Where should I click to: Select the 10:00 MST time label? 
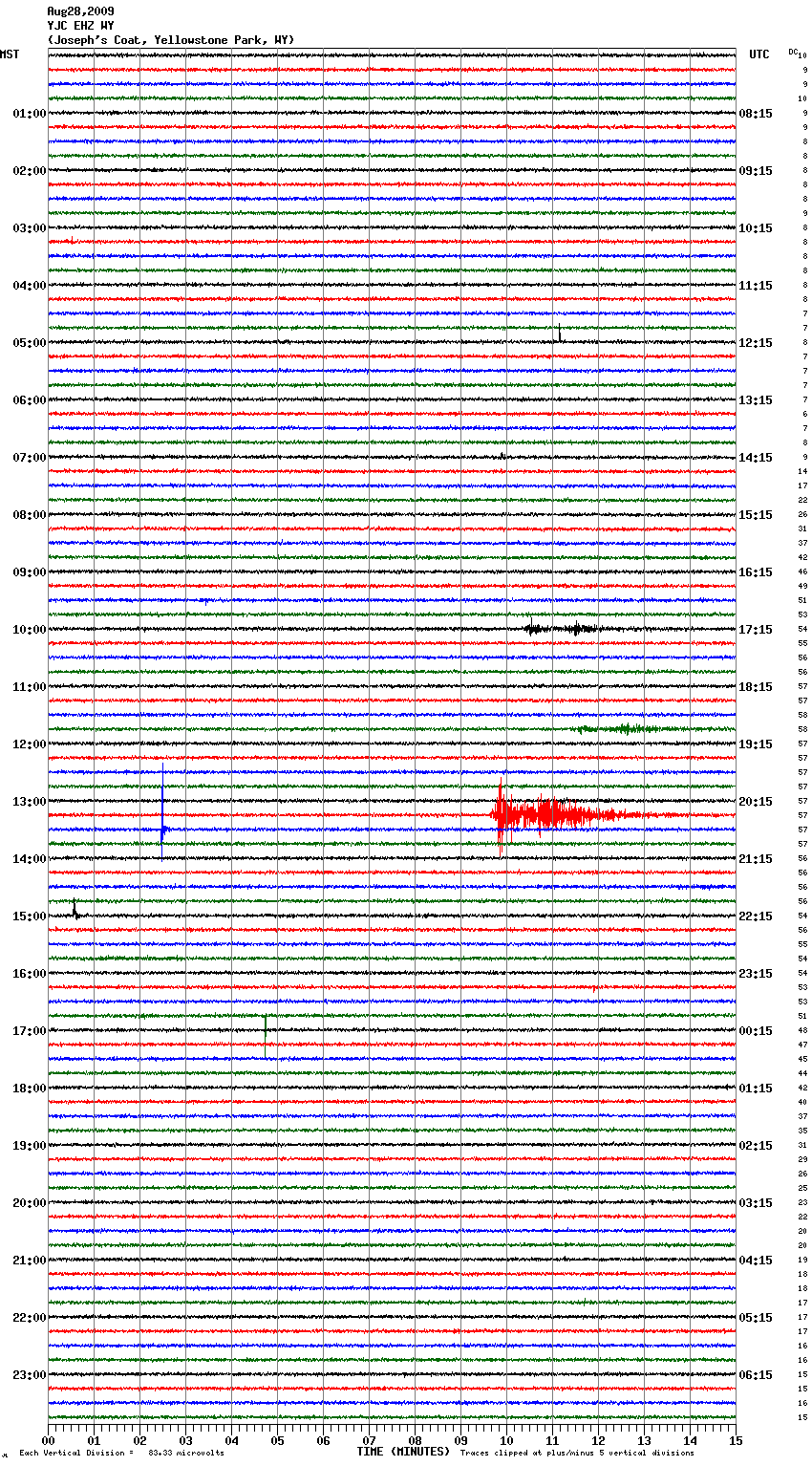(x=30, y=630)
